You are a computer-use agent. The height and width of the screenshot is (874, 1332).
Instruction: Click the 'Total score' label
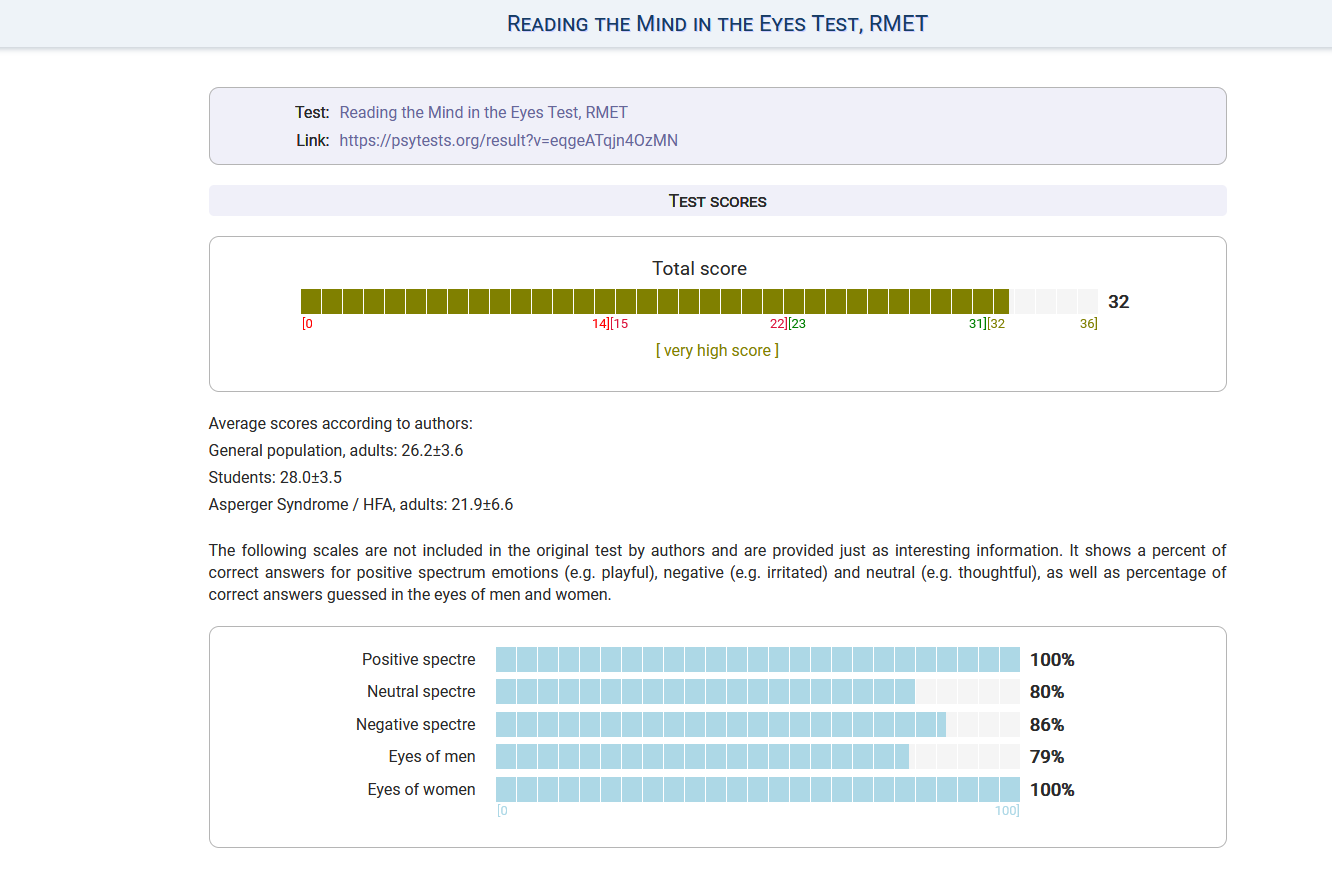point(699,269)
